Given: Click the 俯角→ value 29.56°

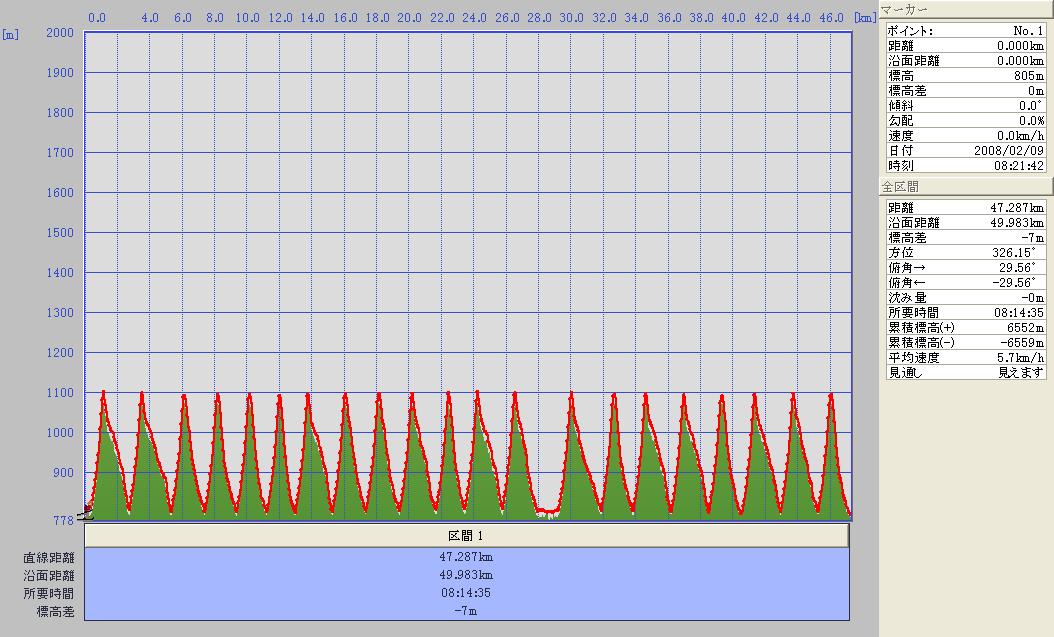Looking at the screenshot, I should pos(1017,267).
